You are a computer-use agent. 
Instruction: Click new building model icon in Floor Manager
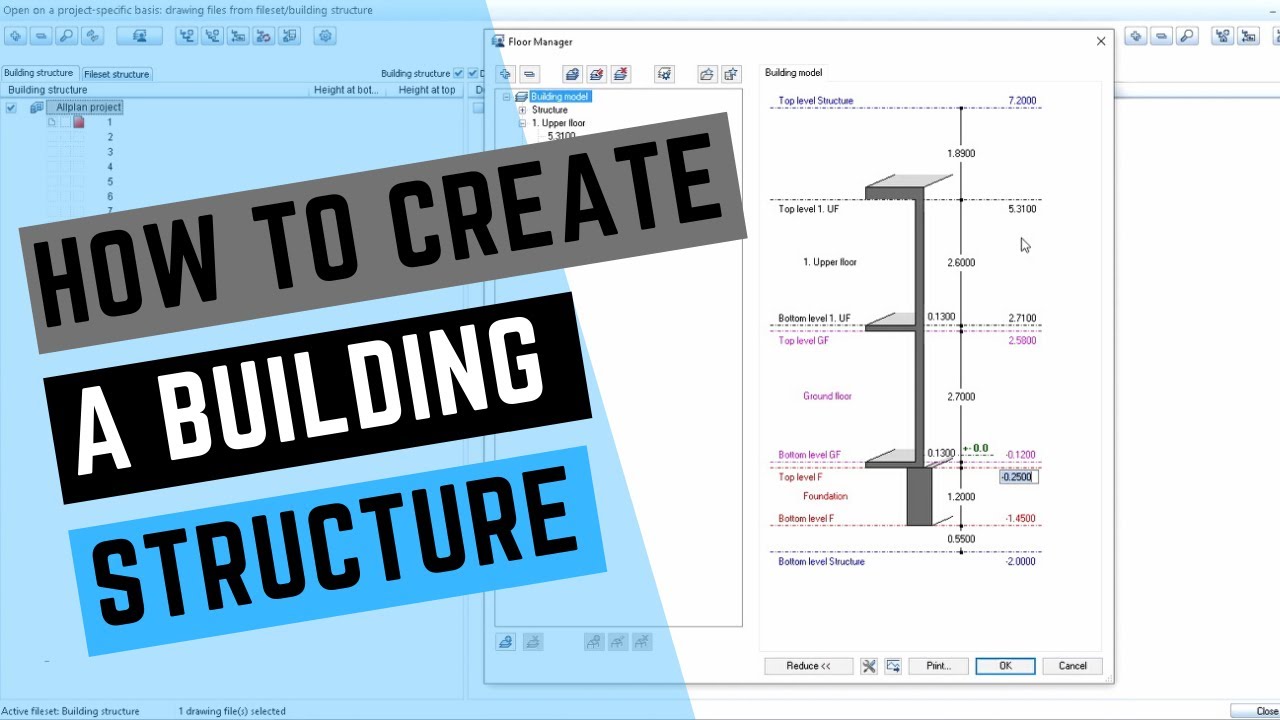[x=572, y=74]
